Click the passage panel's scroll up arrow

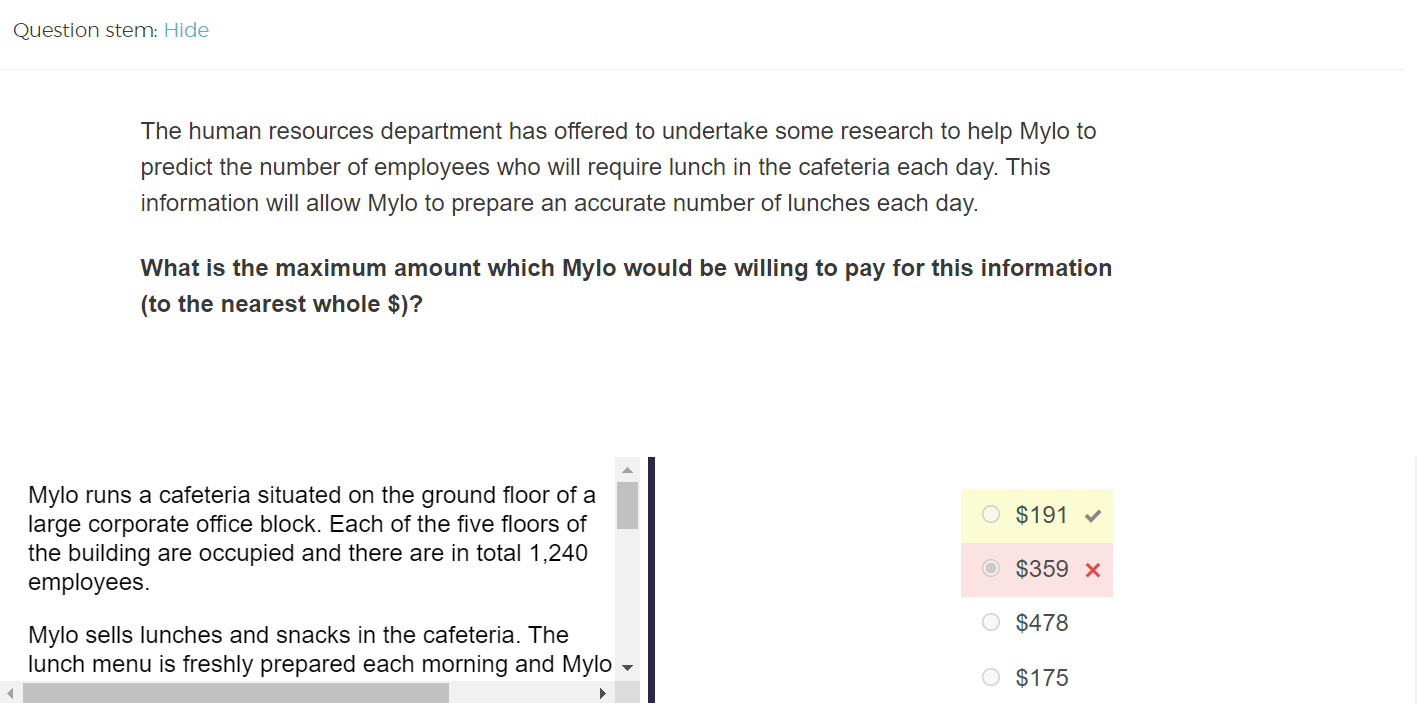point(627,469)
